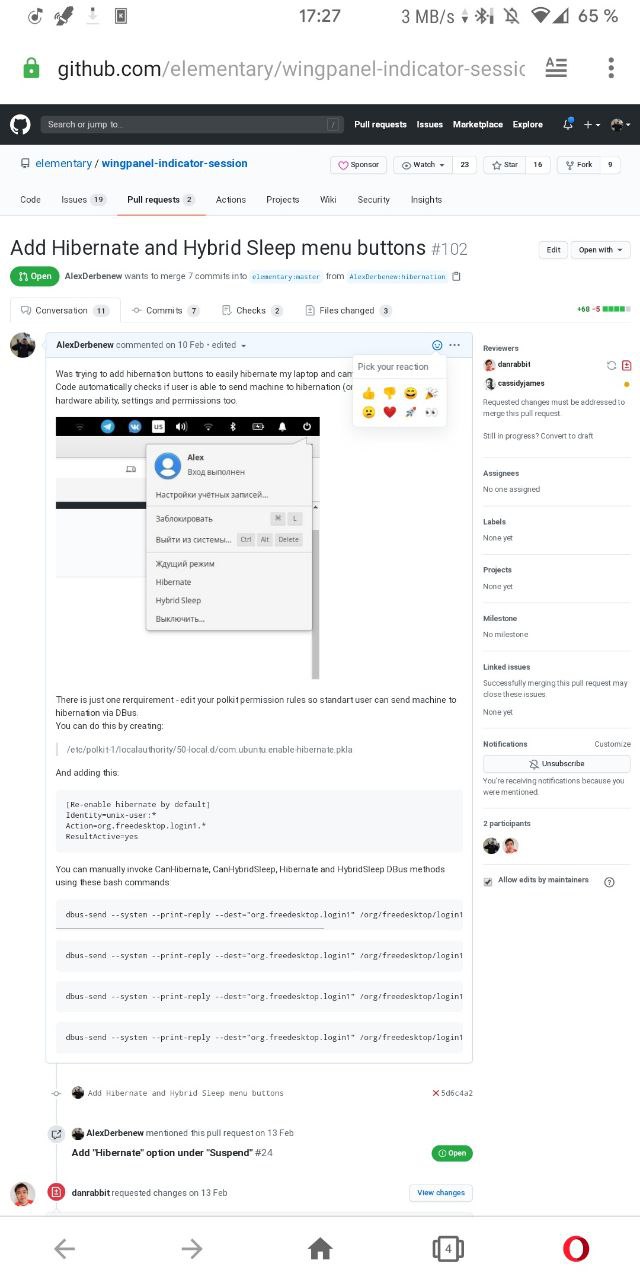Open the notifications bell icon

[x=568, y=125]
